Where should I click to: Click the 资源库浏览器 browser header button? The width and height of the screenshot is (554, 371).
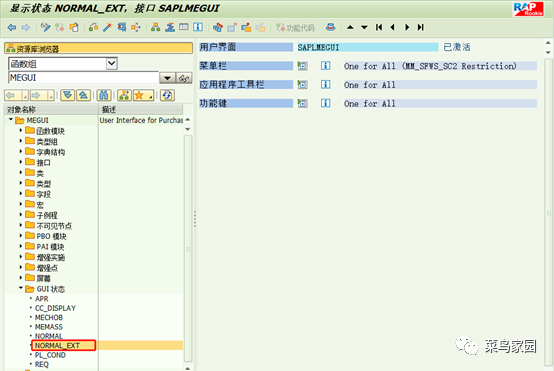98,48
